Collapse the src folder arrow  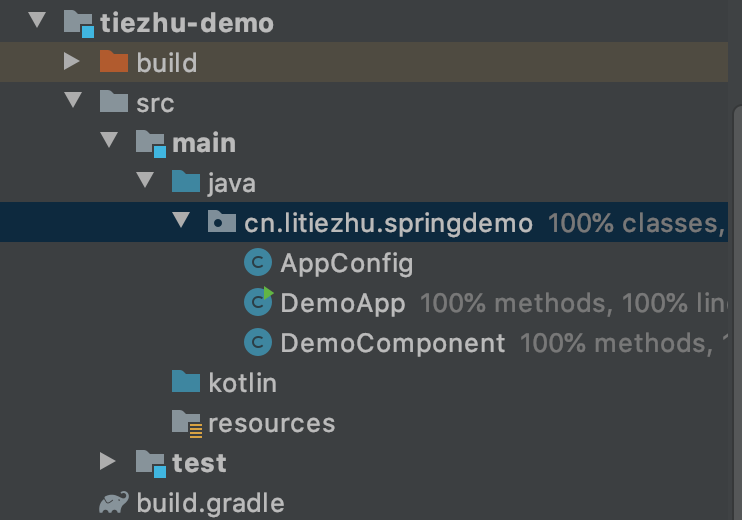tap(73, 102)
